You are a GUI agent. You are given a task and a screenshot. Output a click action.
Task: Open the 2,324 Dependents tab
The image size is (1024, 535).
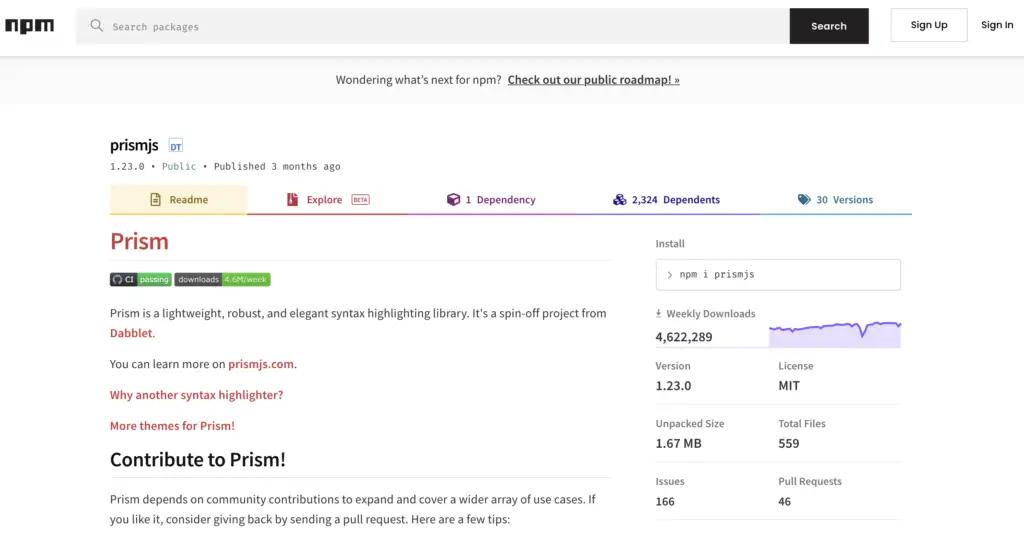pos(667,199)
